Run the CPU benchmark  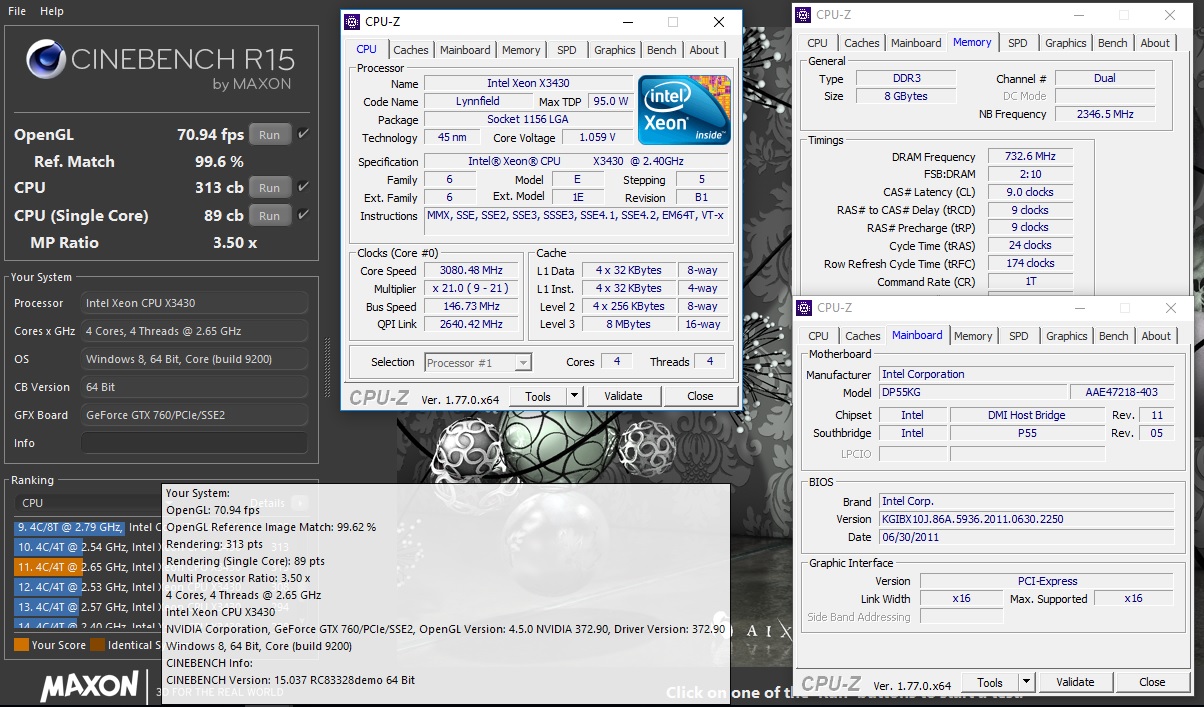point(270,188)
